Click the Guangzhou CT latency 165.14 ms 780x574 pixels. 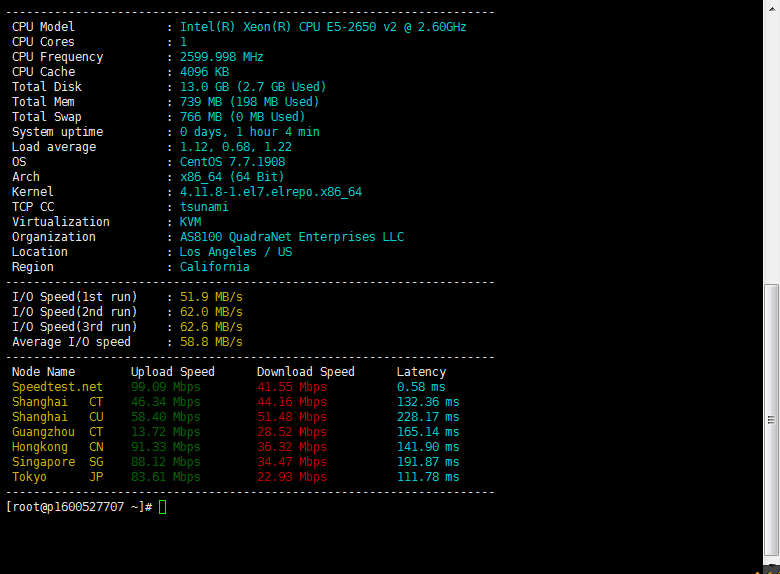tap(427, 432)
